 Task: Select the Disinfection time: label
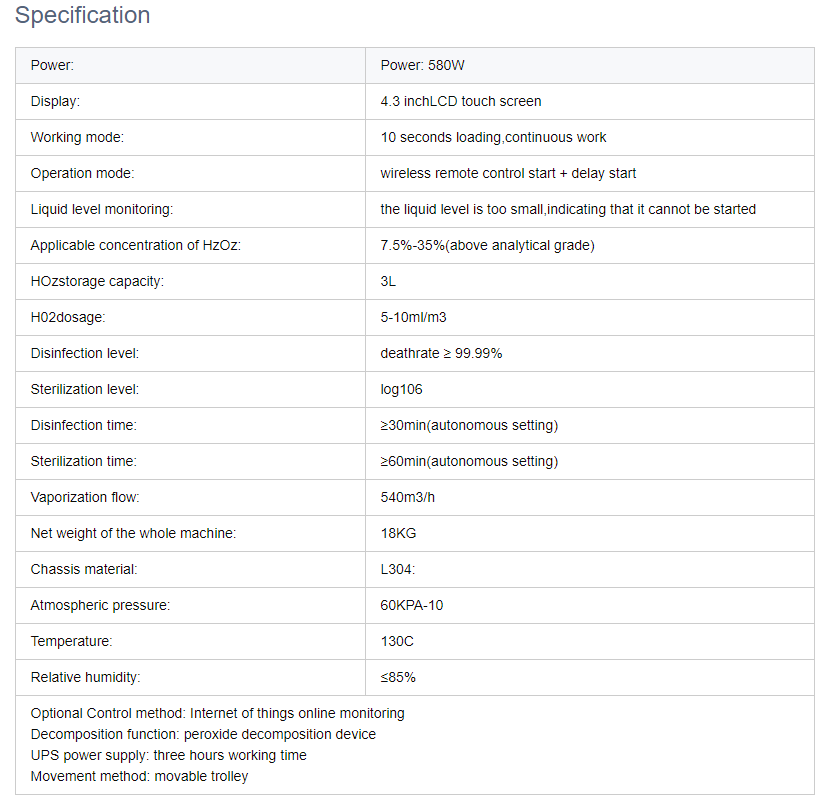[x=83, y=425]
